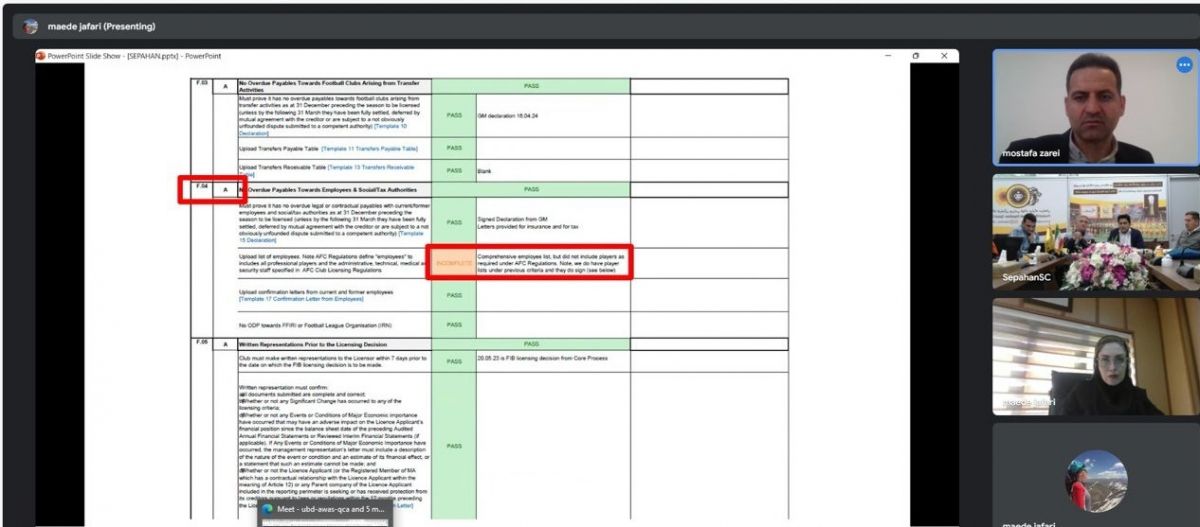
Task: Minimize the PowerPoint slide show window
Action: click(887, 56)
